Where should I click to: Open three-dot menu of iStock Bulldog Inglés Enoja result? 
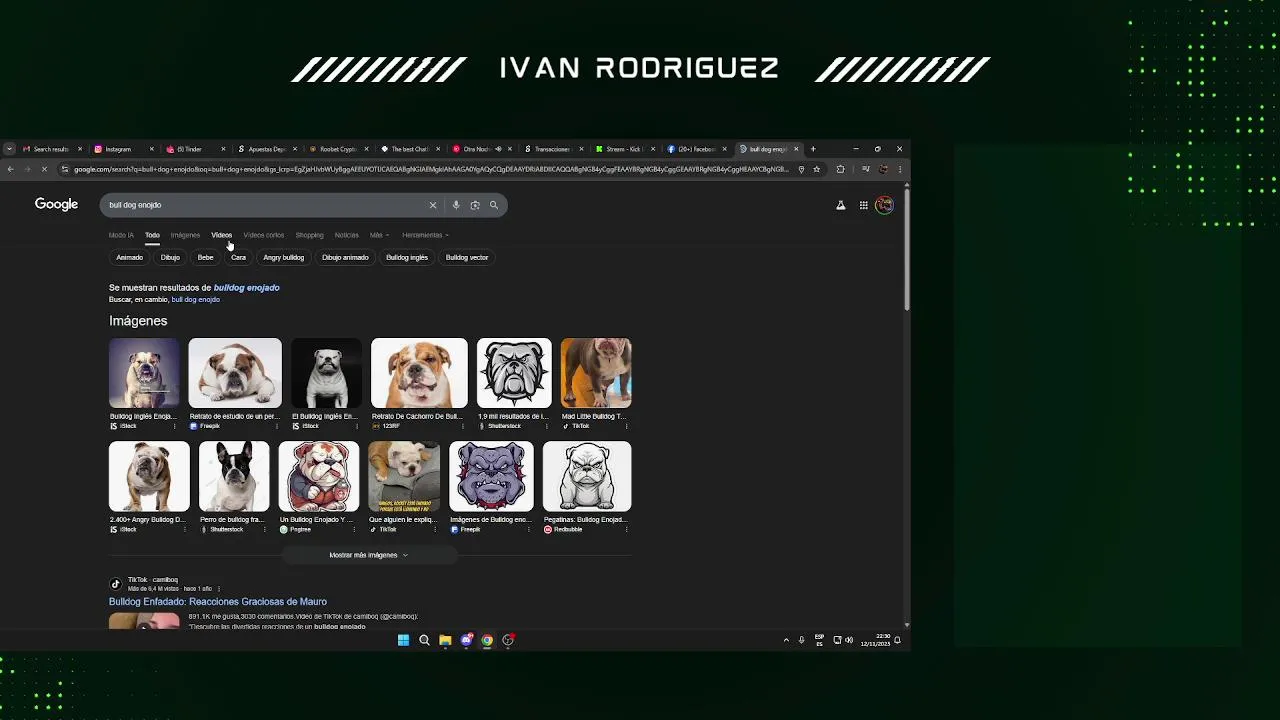click(176, 426)
